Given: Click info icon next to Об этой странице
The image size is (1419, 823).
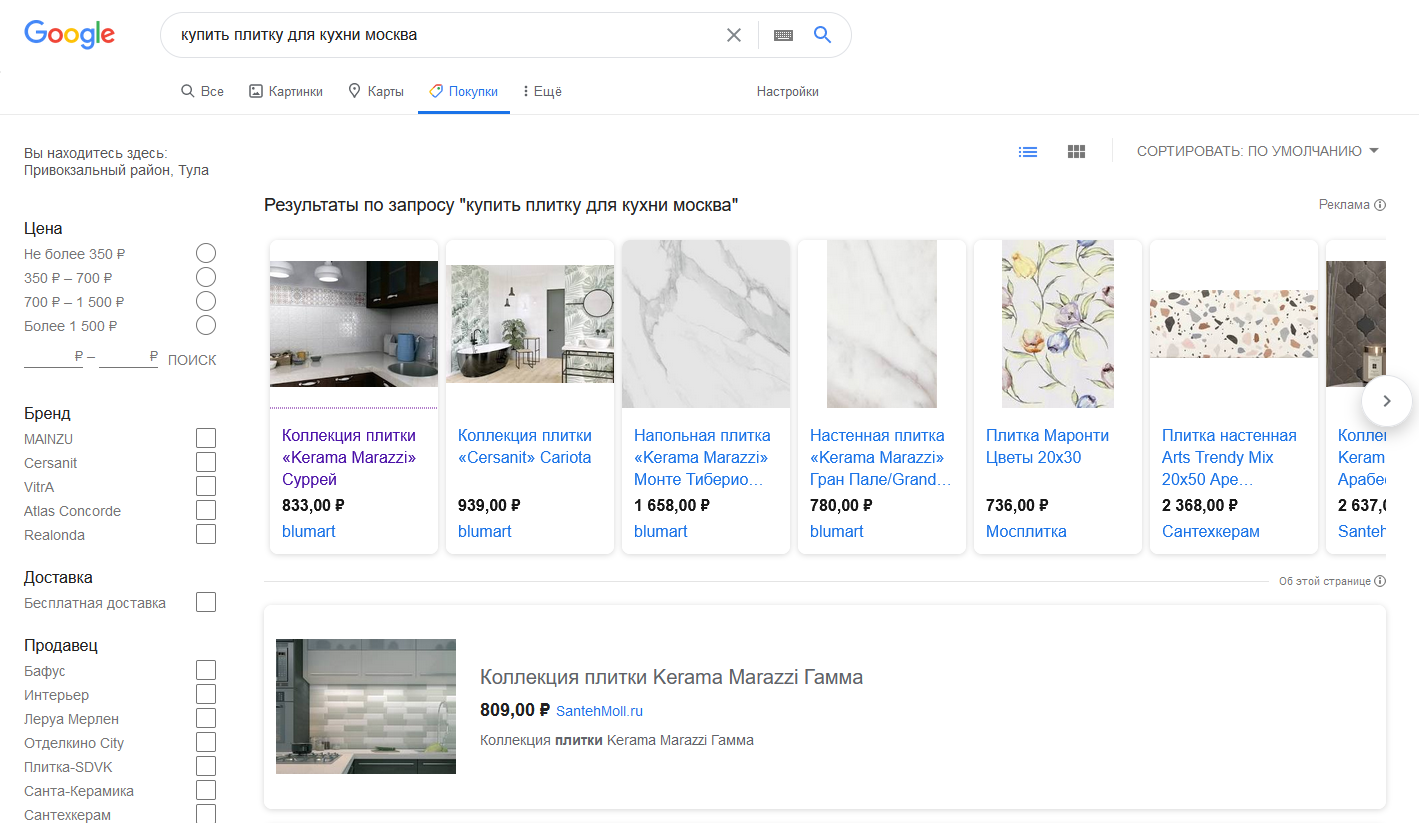Looking at the screenshot, I should (1380, 581).
